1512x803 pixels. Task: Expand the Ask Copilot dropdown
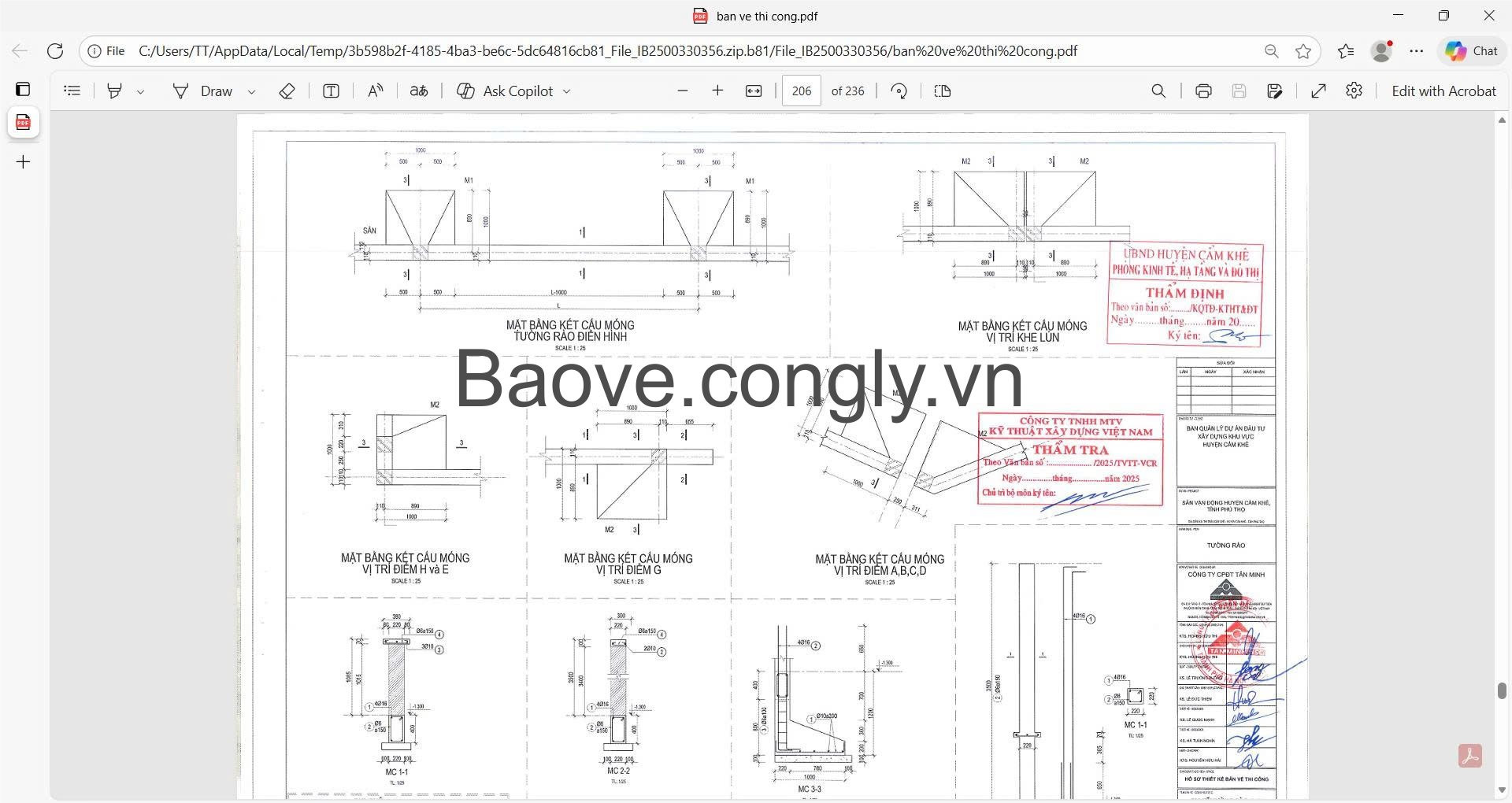pyautogui.click(x=566, y=91)
